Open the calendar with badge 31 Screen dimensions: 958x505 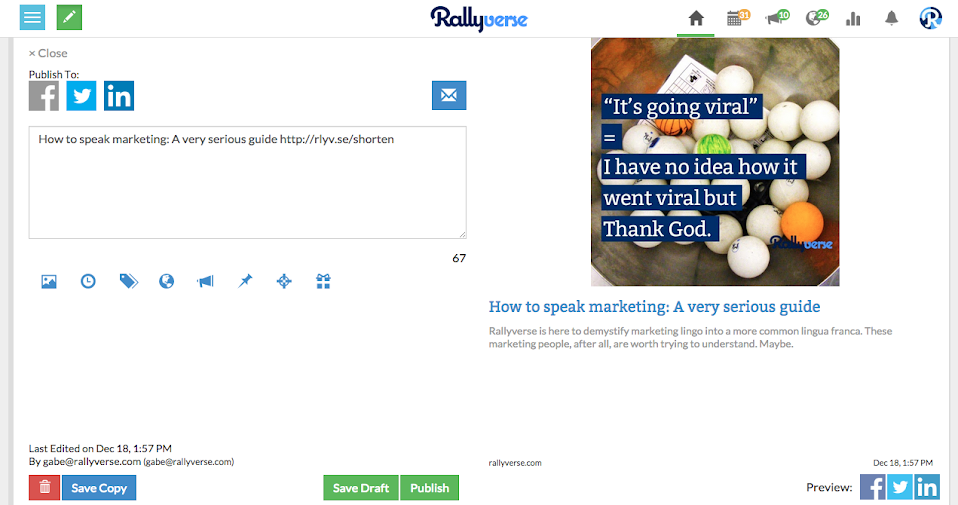click(737, 18)
